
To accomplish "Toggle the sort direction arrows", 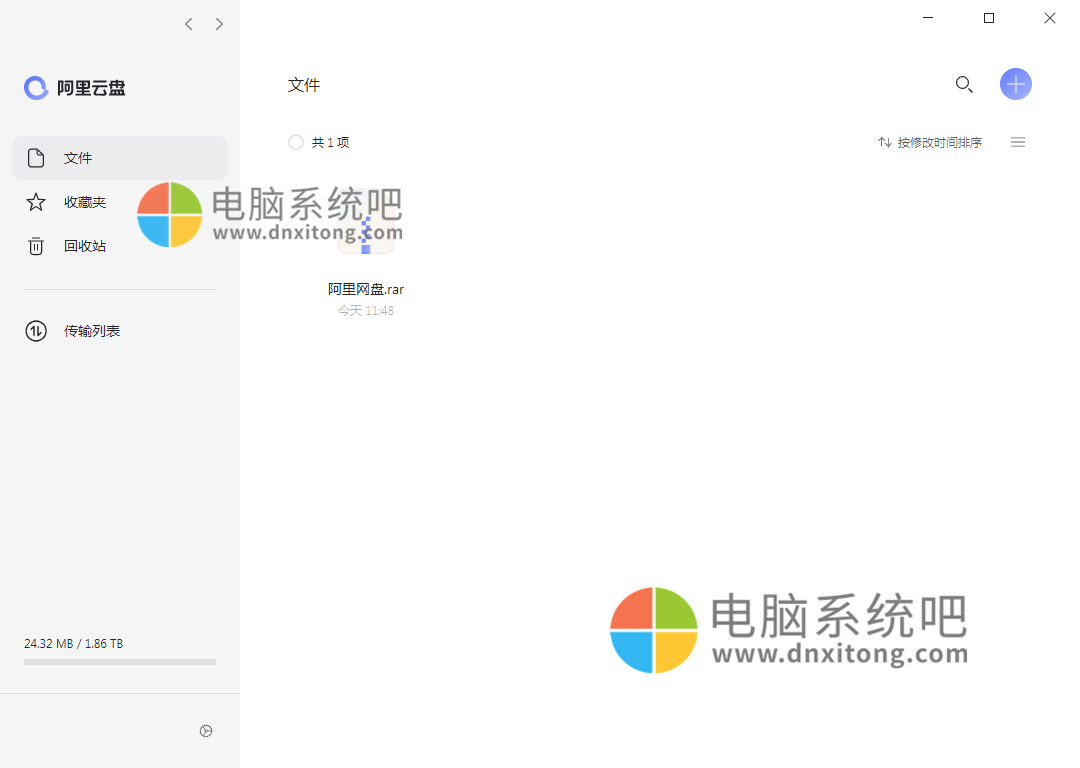I will point(884,142).
